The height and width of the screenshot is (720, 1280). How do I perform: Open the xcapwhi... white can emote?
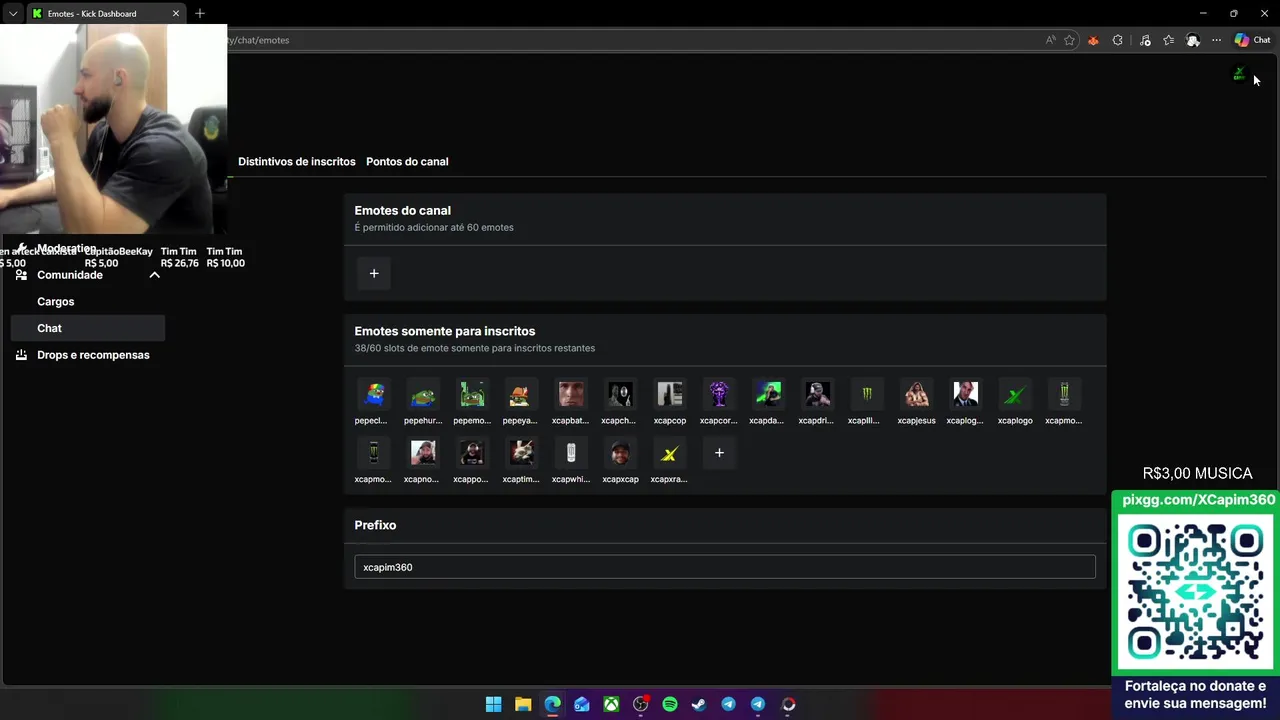tap(571, 453)
